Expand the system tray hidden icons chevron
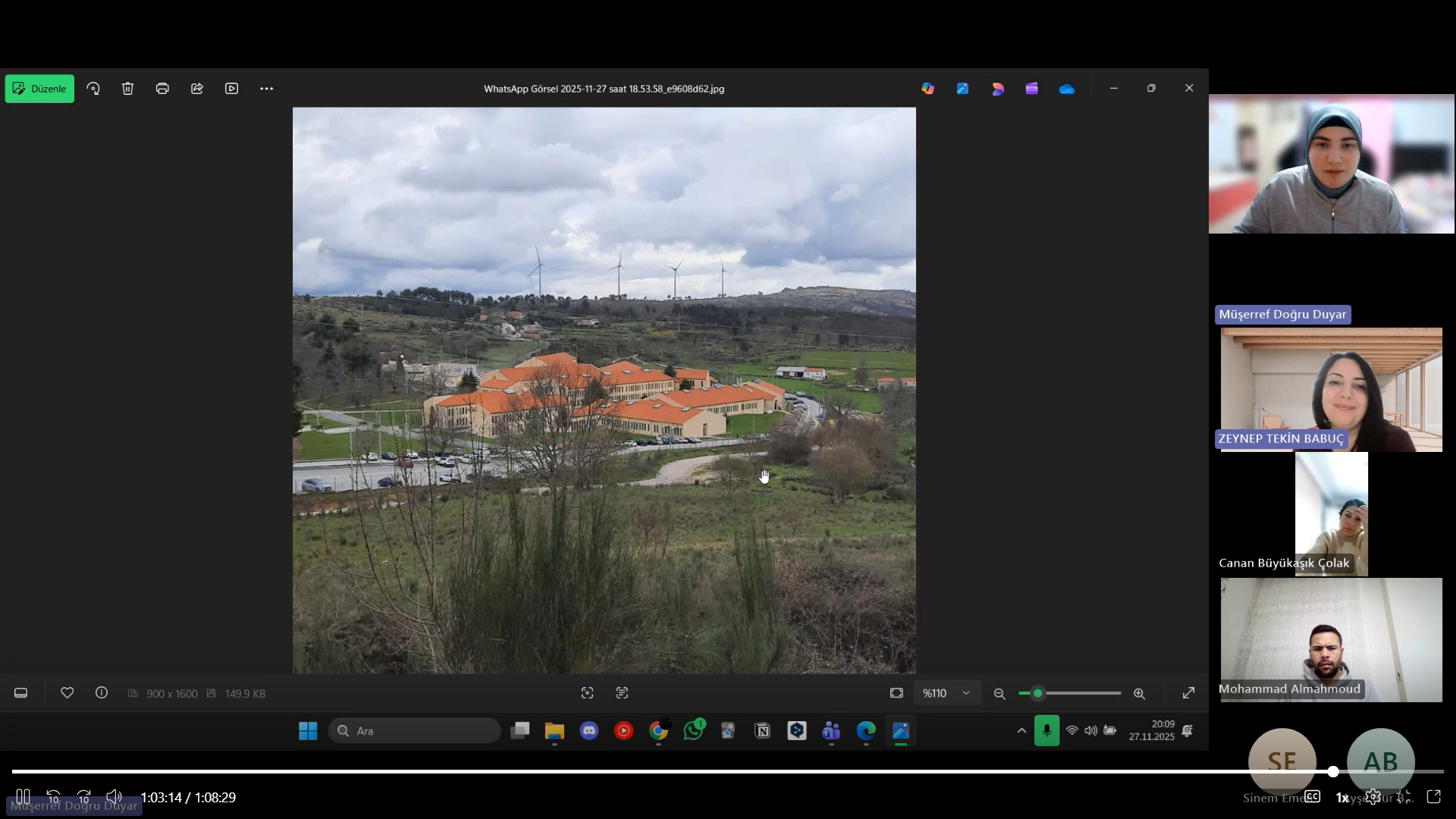This screenshot has width=1456, height=819. pyautogui.click(x=1021, y=731)
